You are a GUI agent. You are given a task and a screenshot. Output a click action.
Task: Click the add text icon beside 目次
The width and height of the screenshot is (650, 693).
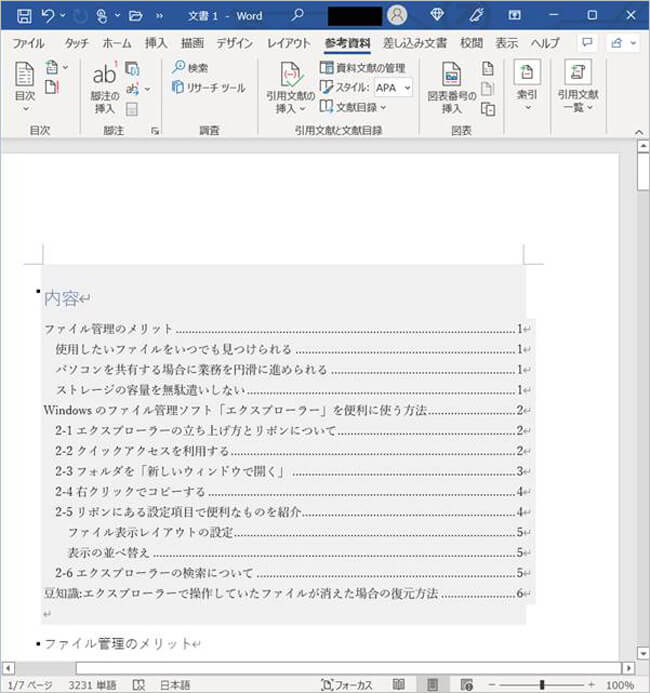point(52,68)
